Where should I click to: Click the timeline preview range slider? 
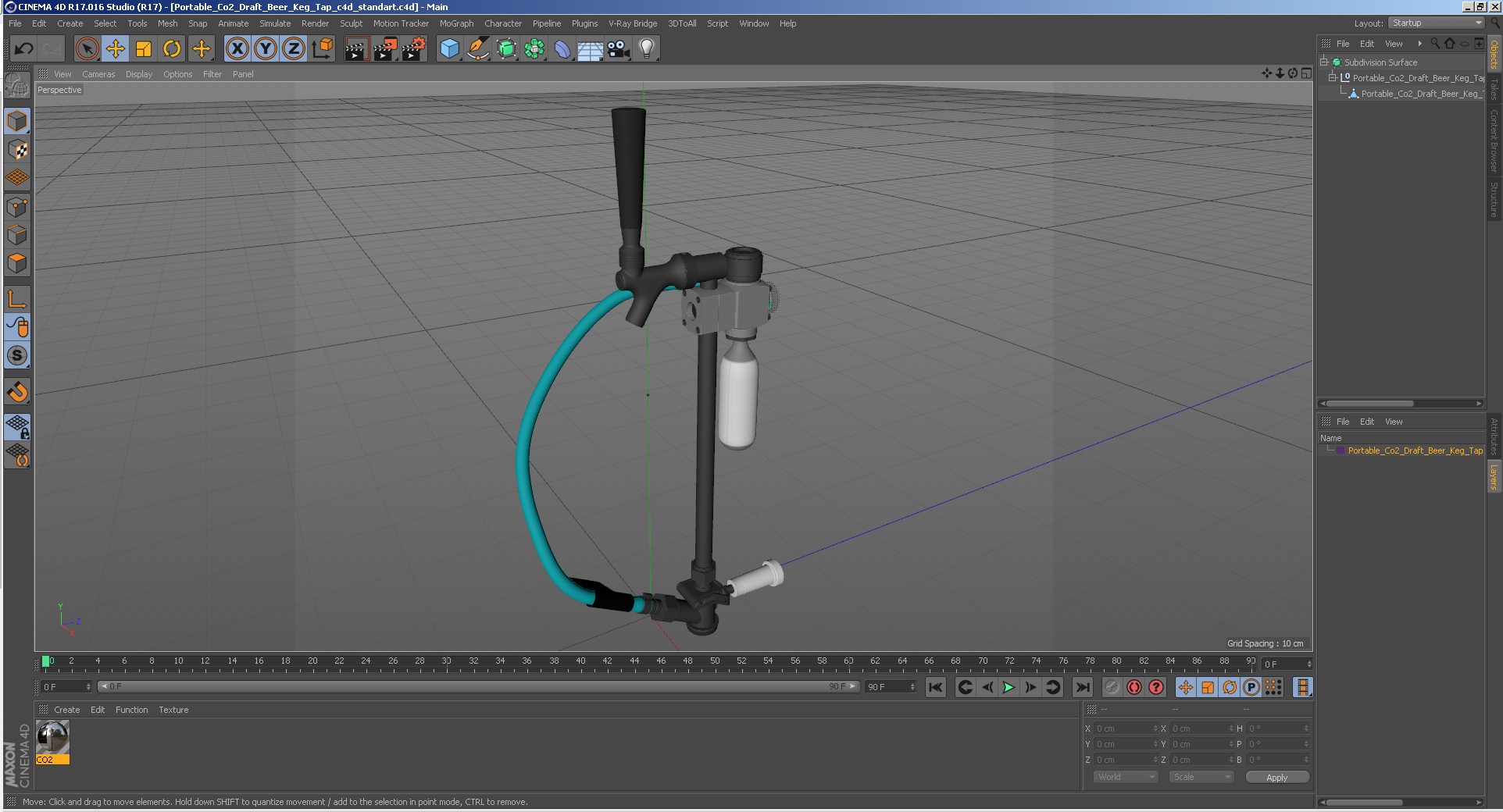click(x=478, y=686)
